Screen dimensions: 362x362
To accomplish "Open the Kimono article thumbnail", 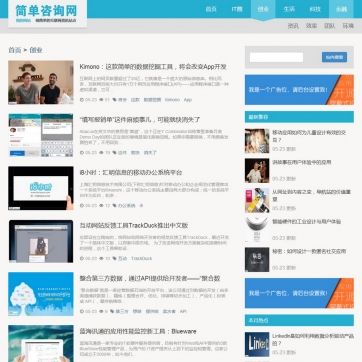I will point(41,82).
